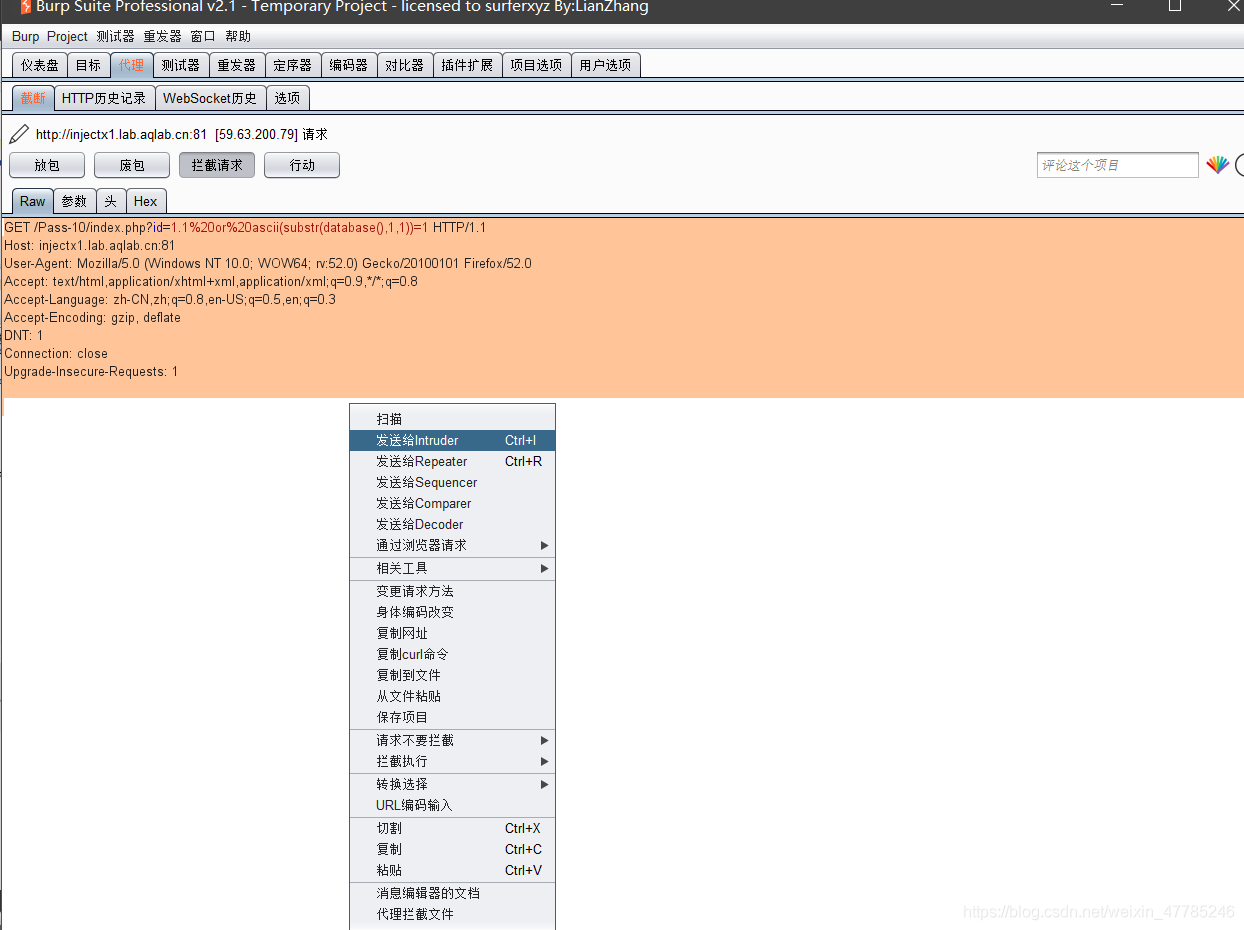Select the Raw message view tab
The height and width of the screenshot is (930, 1244).
tap(32, 201)
